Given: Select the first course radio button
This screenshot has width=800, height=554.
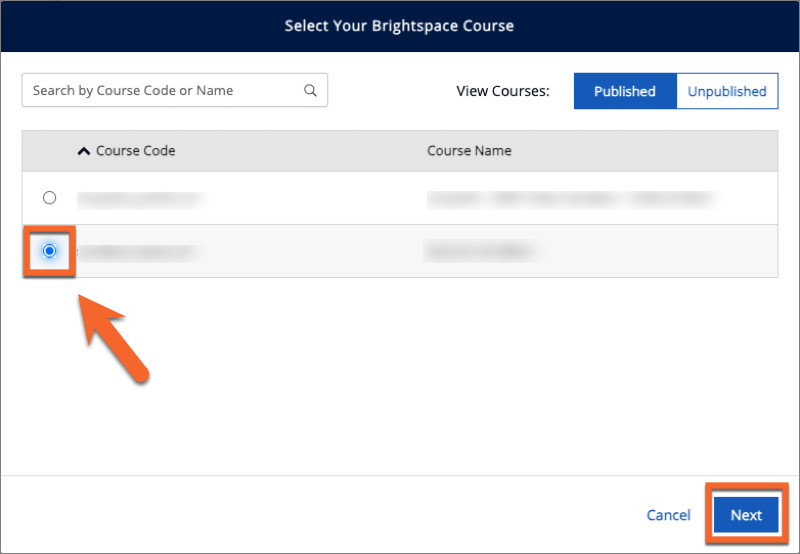Looking at the screenshot, I should (49, 198).
